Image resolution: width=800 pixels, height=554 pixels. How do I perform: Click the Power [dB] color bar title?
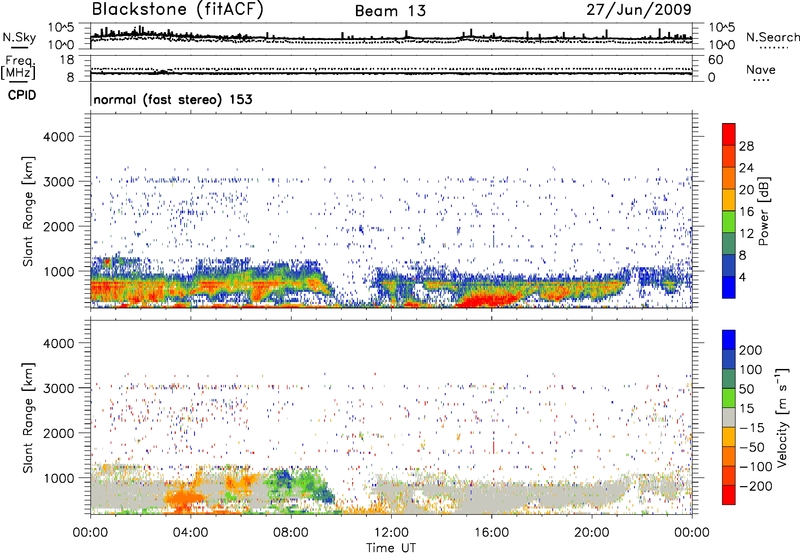764,211
